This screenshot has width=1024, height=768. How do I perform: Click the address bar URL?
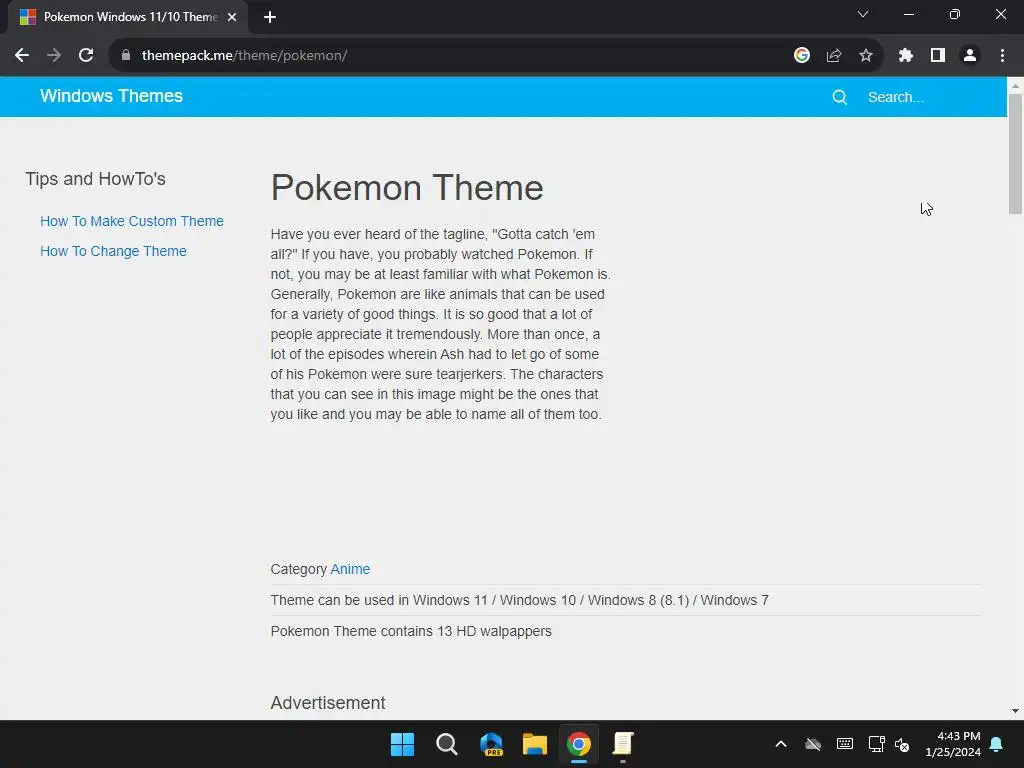point(244,56)
